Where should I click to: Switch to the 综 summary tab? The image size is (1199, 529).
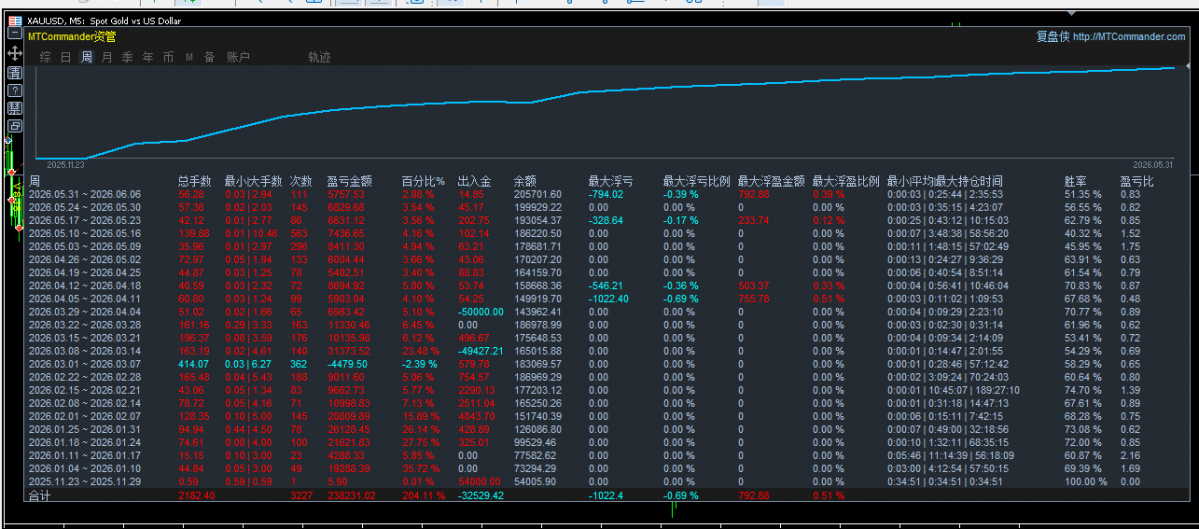(46, 57)
